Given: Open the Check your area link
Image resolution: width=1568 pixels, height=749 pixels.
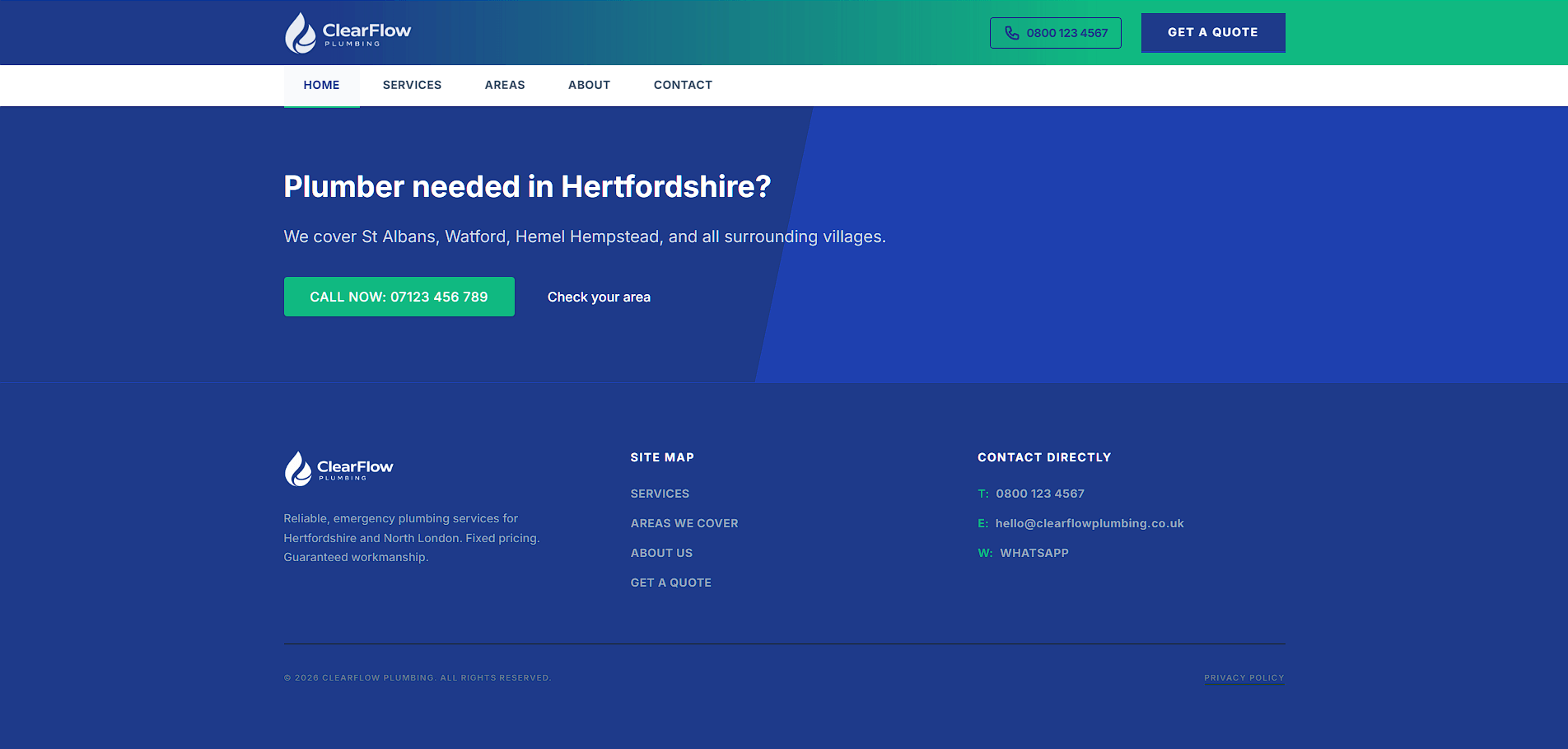Looking at the screenshot, I should (x=599, y=297).
